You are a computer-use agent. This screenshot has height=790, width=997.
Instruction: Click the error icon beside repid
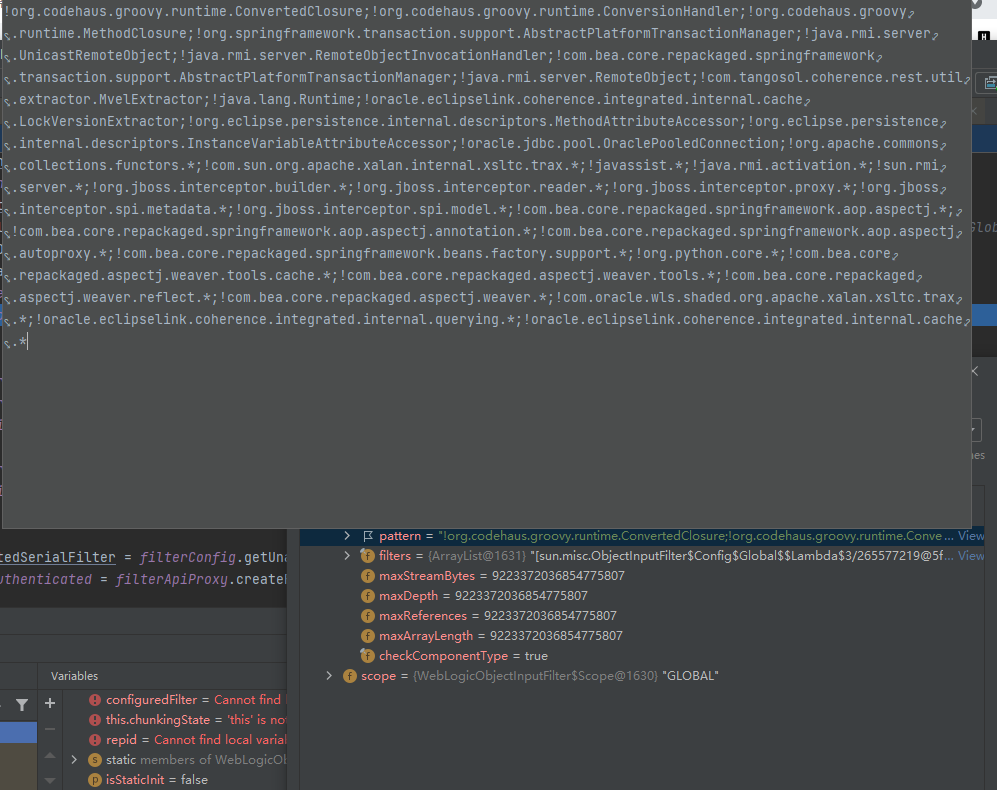coord(95,740)
